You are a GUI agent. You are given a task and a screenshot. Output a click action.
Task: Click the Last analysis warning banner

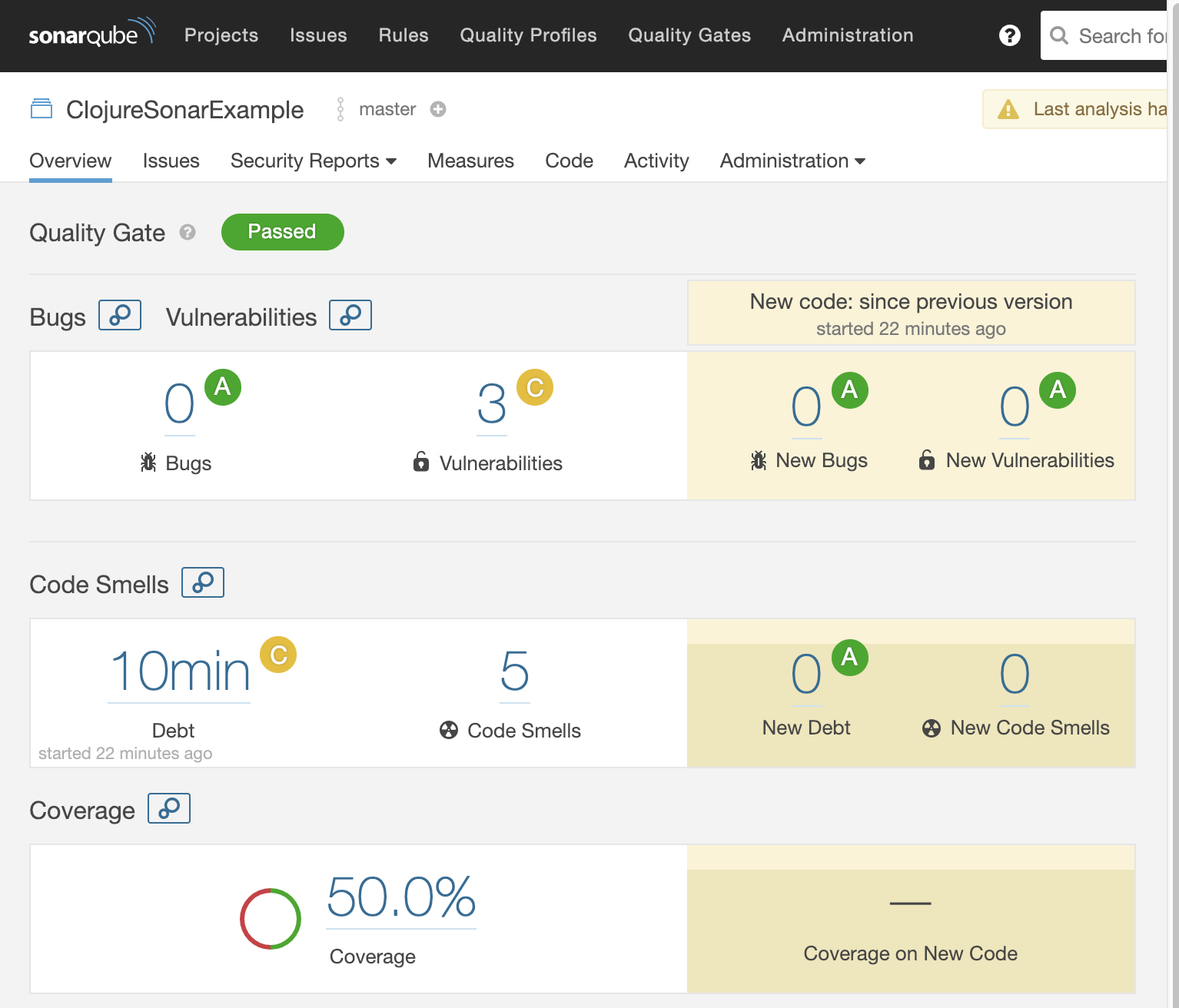tap(1075, 109)
